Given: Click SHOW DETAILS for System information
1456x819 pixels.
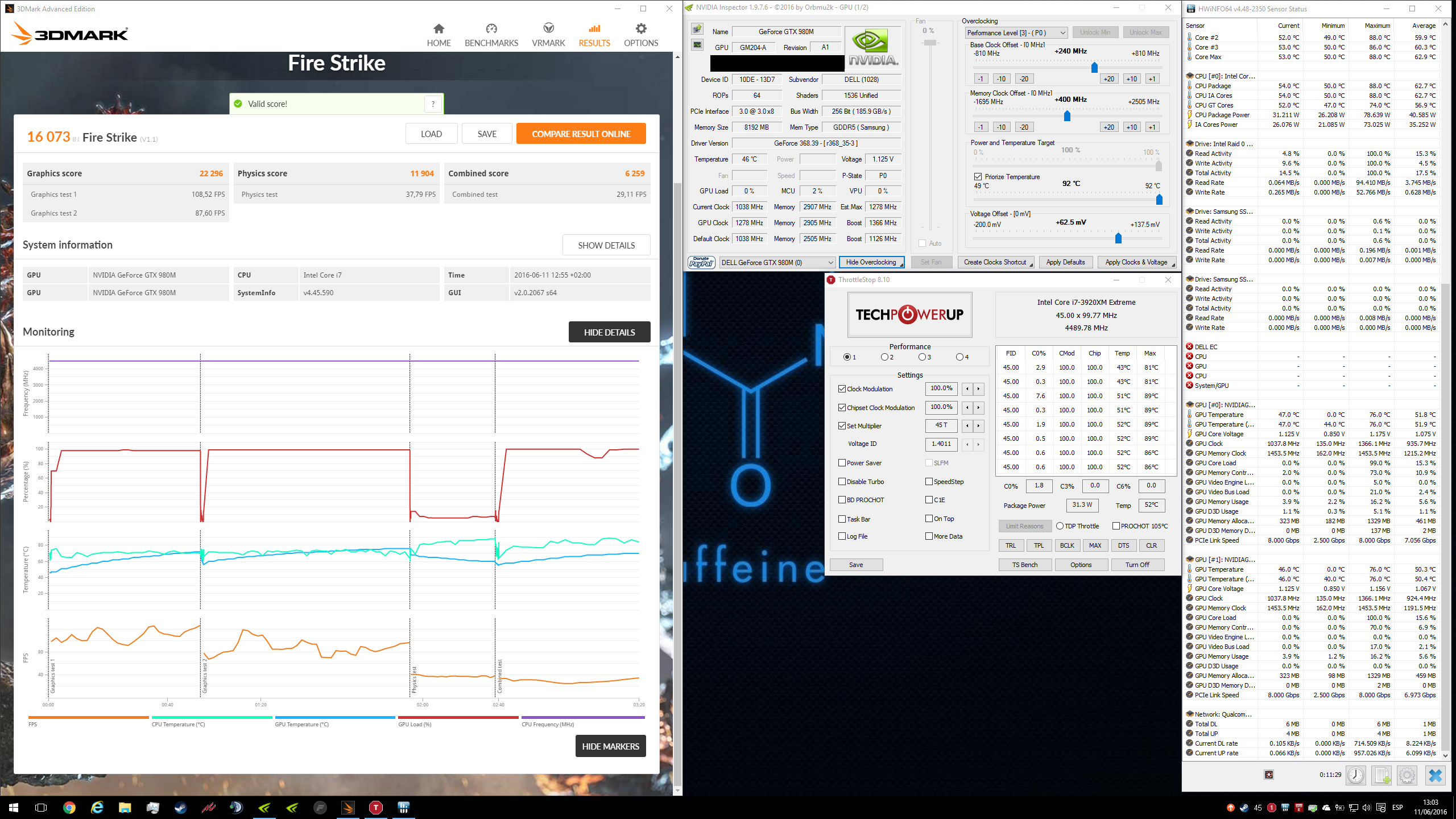Looking at the screenshot, I should point(606,245).
